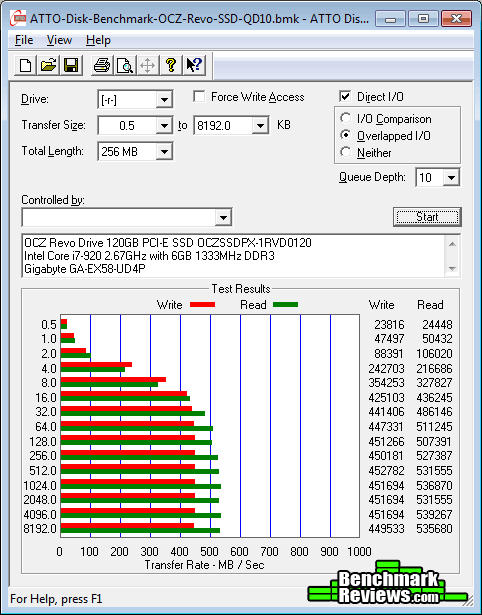Expand the Drive dropdown
Image resolution: width=482 pixels, height=615 pixels.
pos(164,100)
